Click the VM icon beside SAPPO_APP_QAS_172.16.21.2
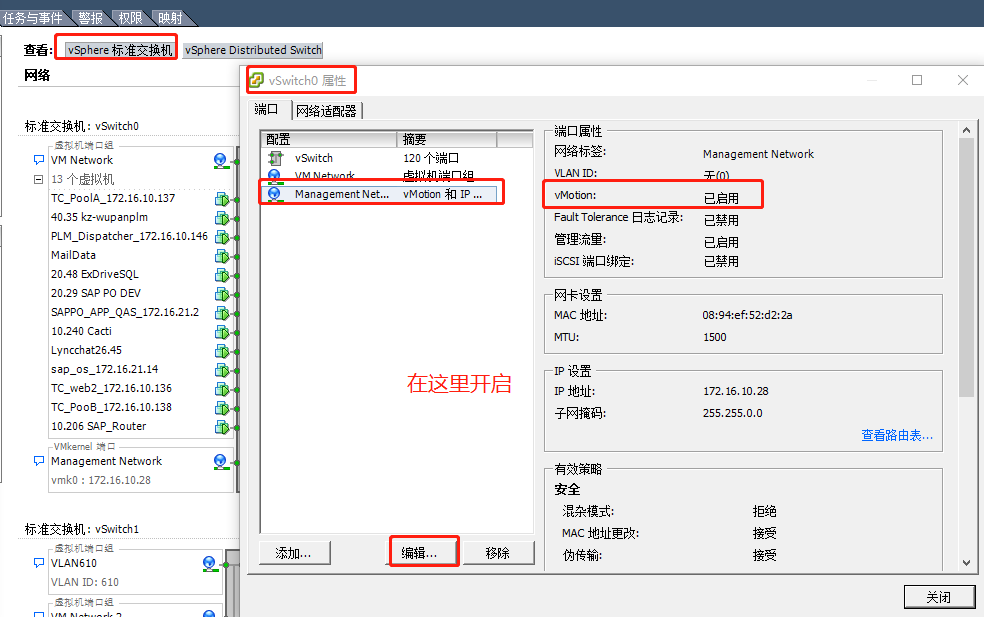The height and width of the screenshot is (617, 984). click(222, 313)
